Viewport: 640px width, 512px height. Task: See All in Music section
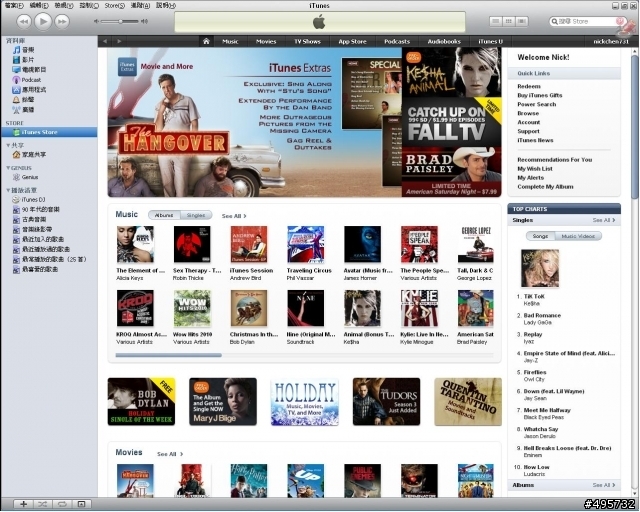pyautogui.click(x=234, y=216)
